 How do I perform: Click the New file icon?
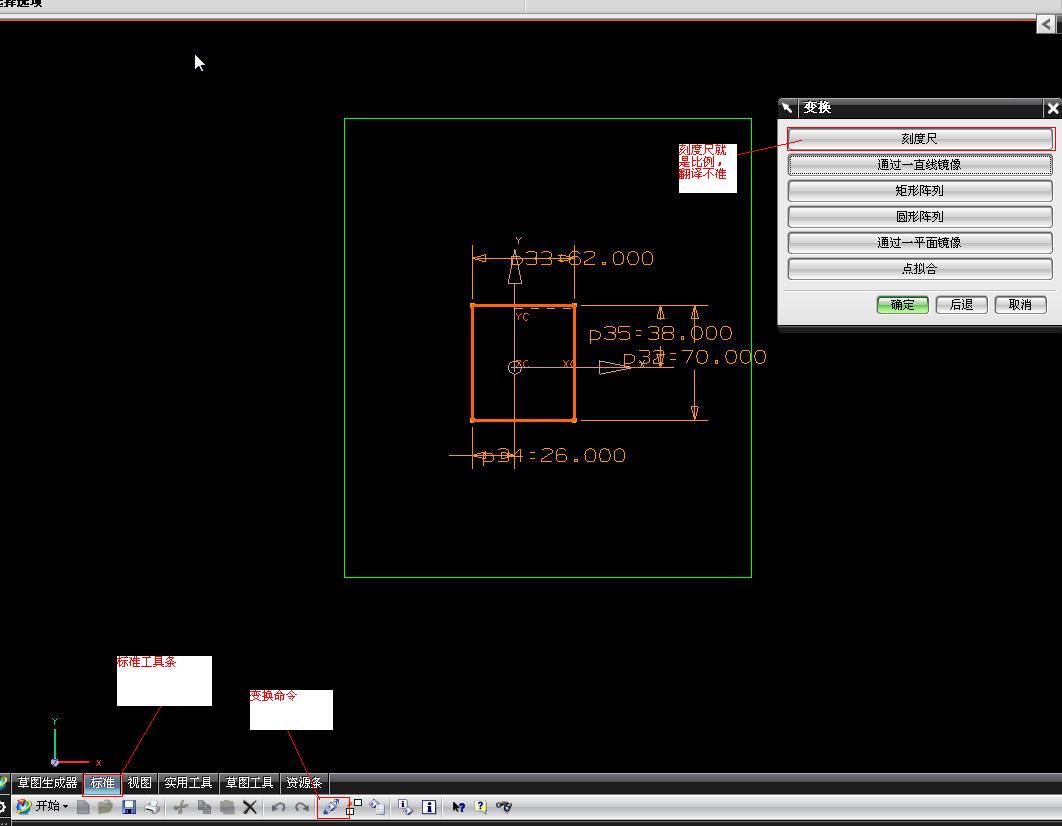tap(83, 806)
